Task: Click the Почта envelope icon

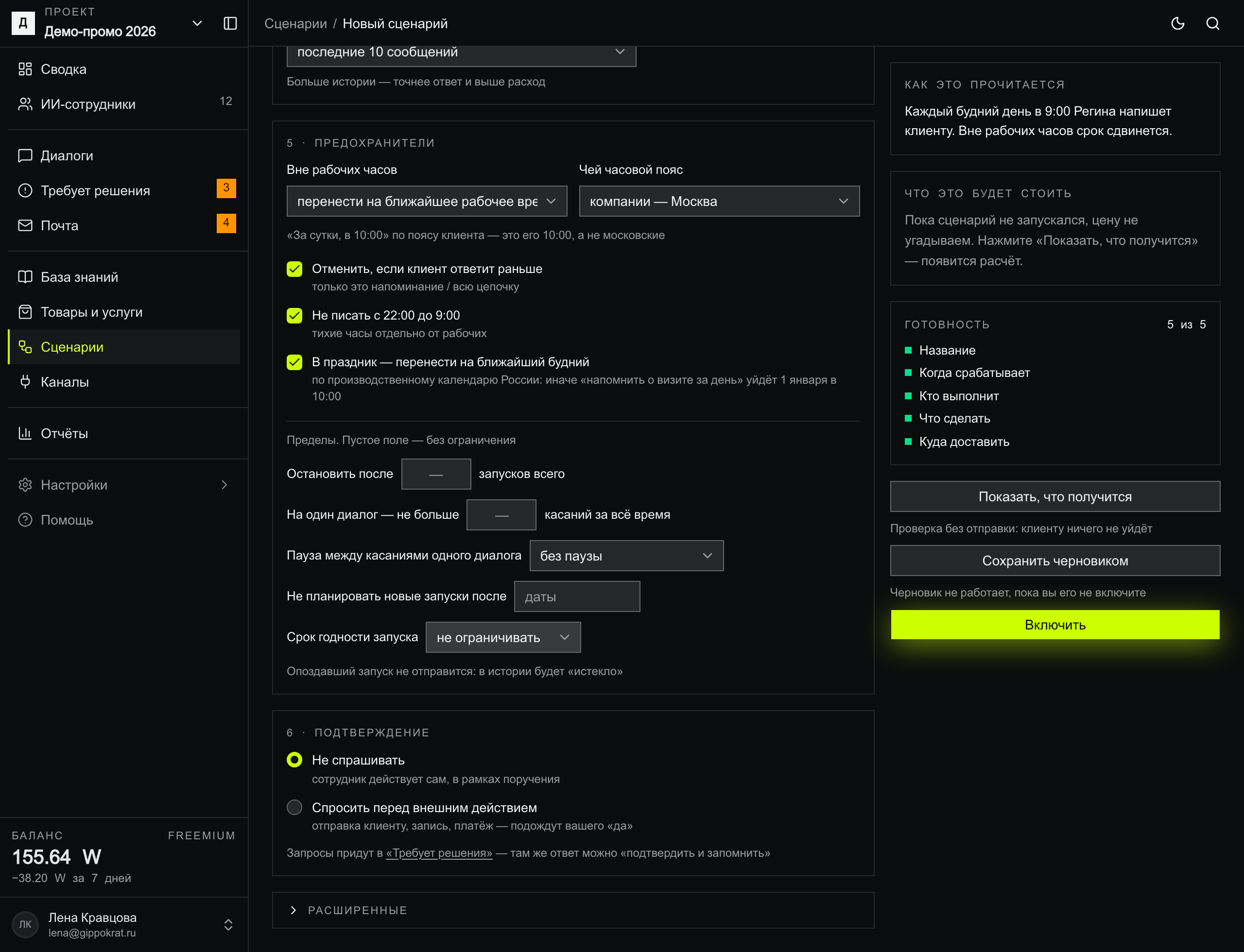Action: click(25, 225)
